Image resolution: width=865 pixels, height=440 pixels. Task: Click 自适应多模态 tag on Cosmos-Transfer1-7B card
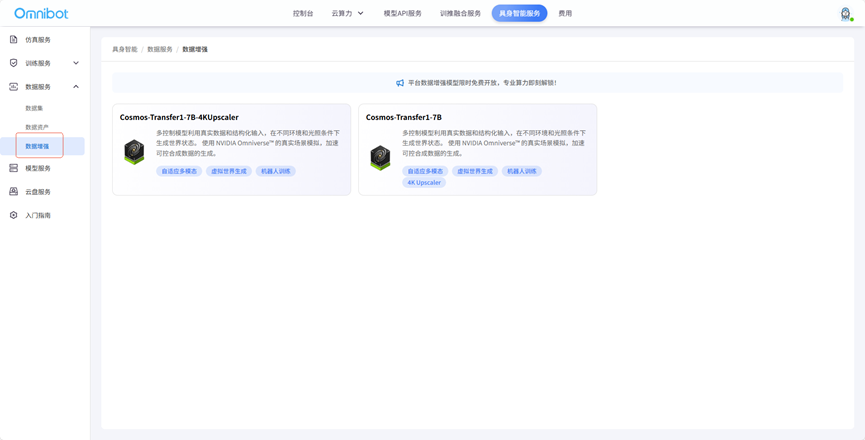(425, 171)
